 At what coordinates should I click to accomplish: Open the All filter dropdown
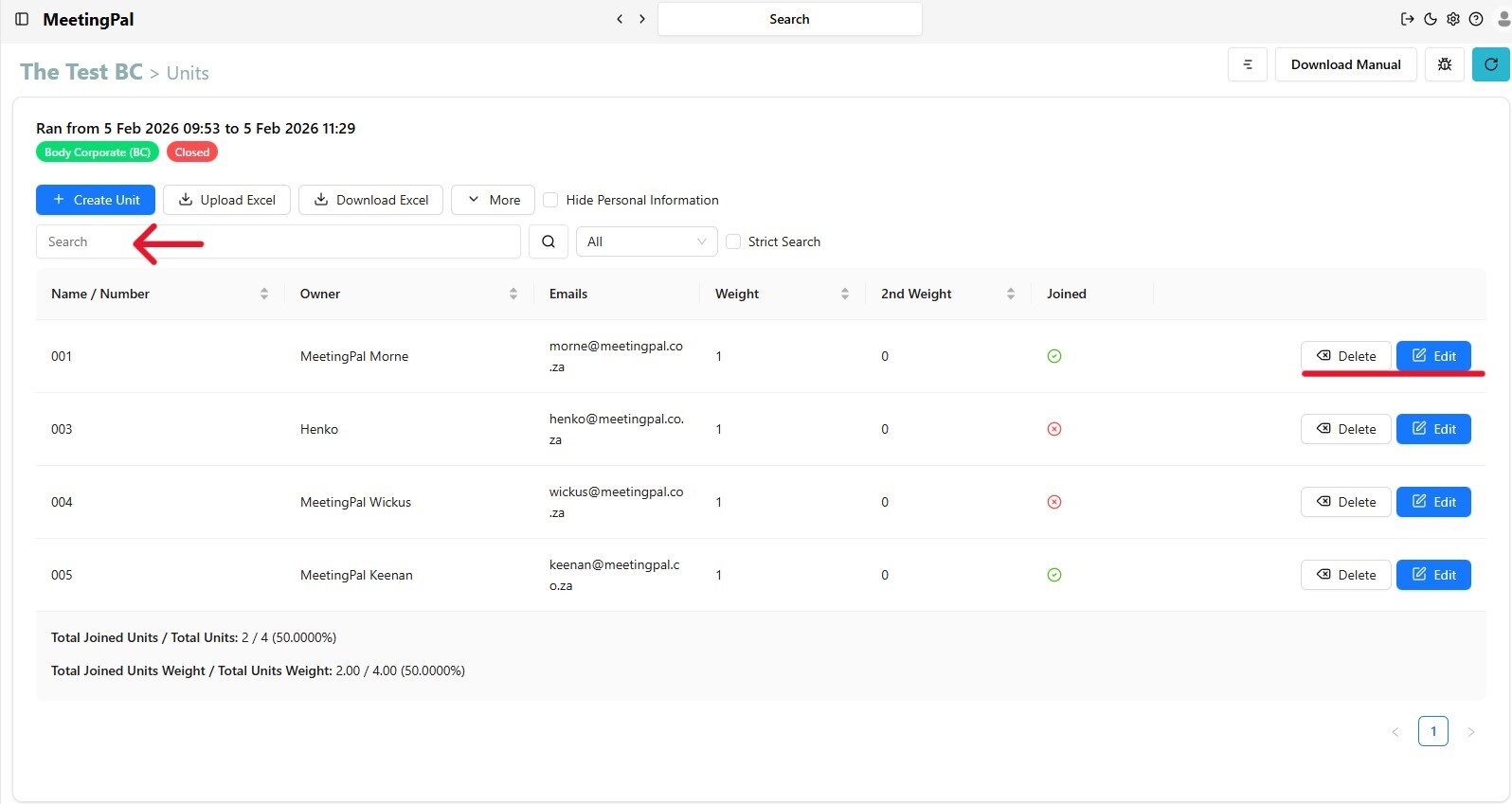point(647,241)
